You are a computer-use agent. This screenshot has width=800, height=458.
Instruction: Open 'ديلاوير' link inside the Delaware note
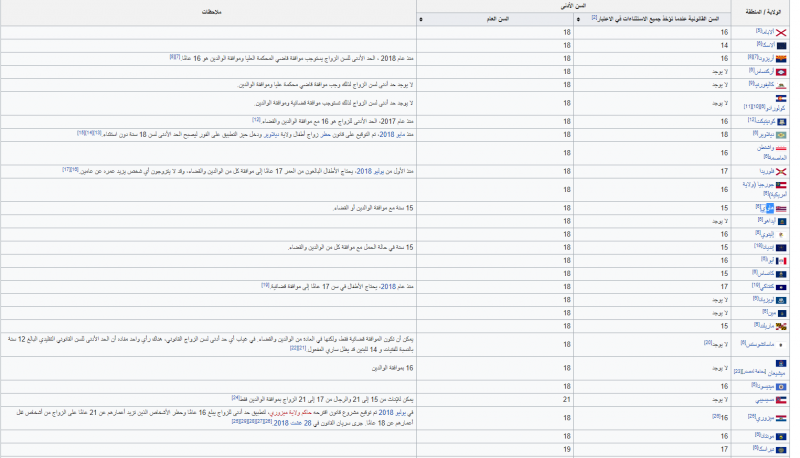click(273, 135)
